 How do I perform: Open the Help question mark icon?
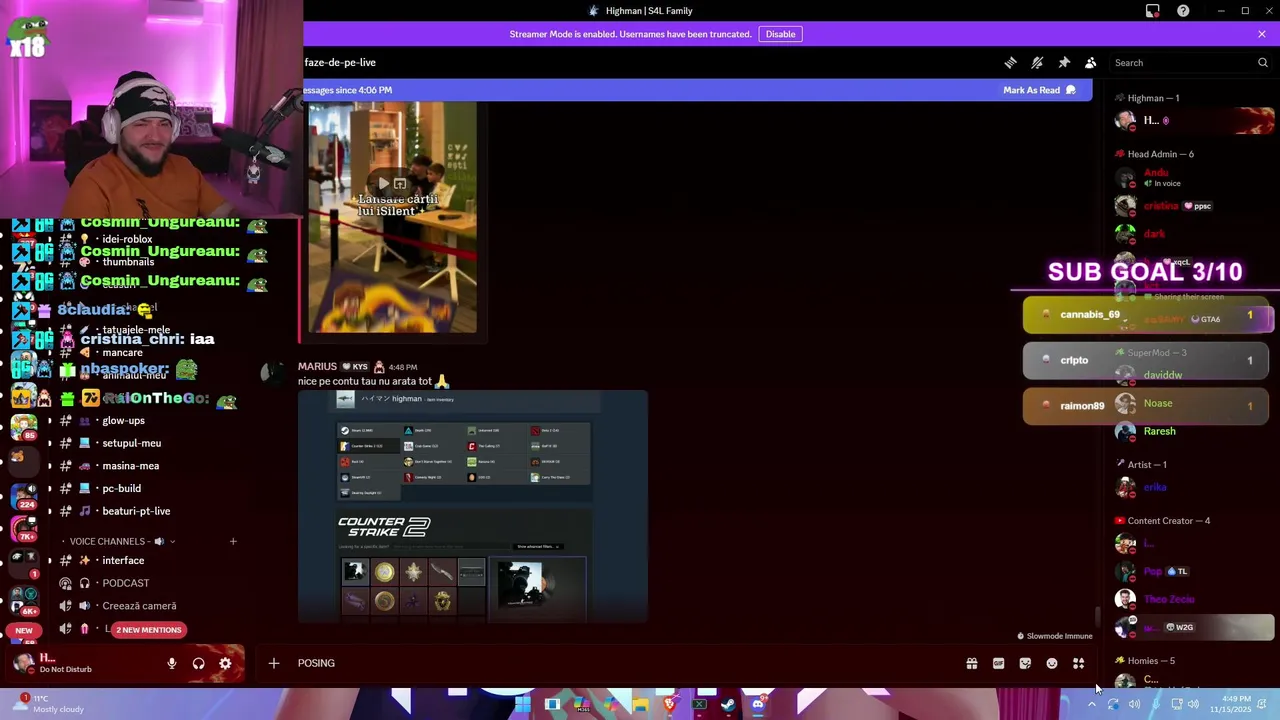1183,11
